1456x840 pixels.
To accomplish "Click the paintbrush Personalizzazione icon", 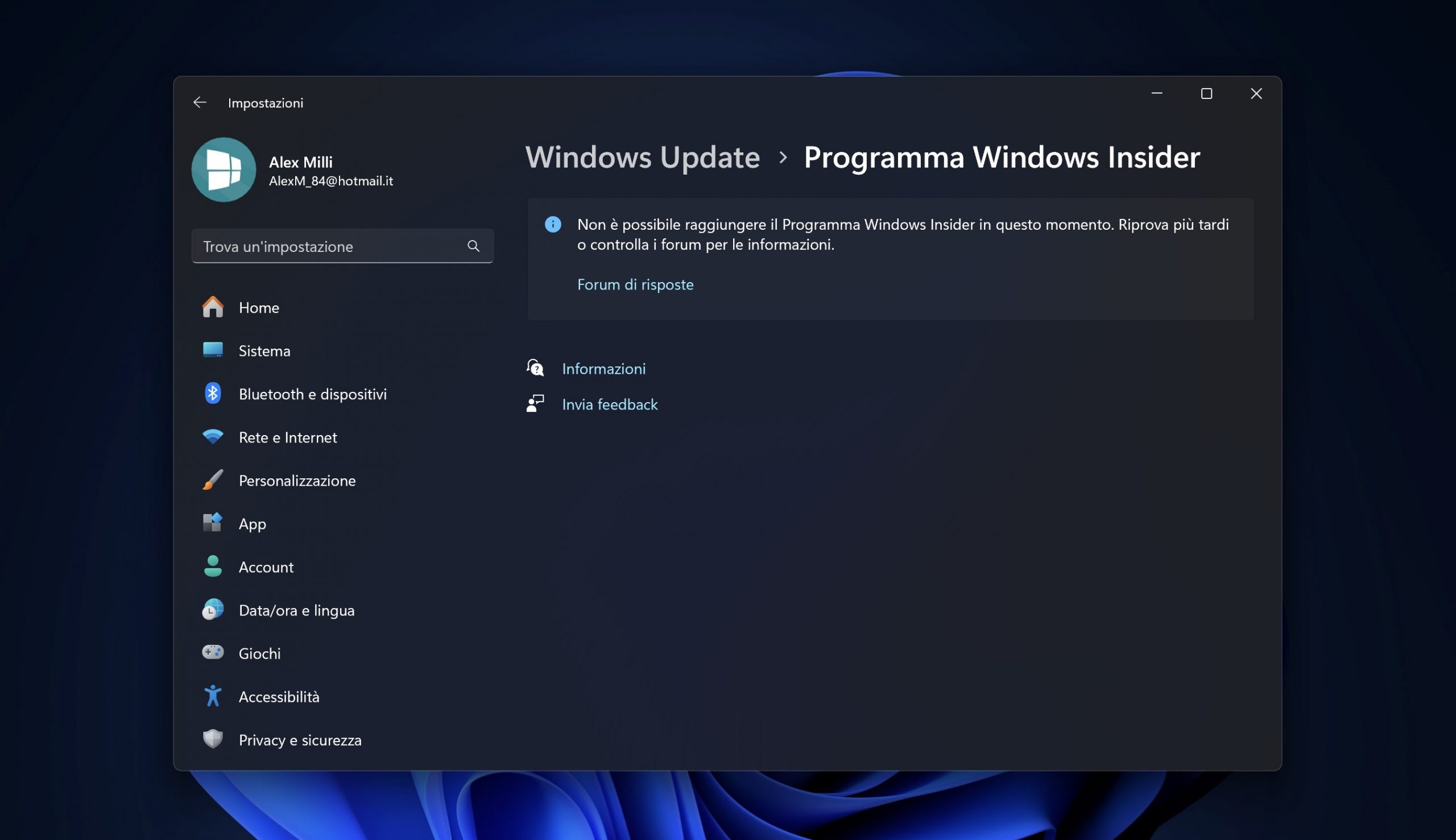I will click(213, 480).
